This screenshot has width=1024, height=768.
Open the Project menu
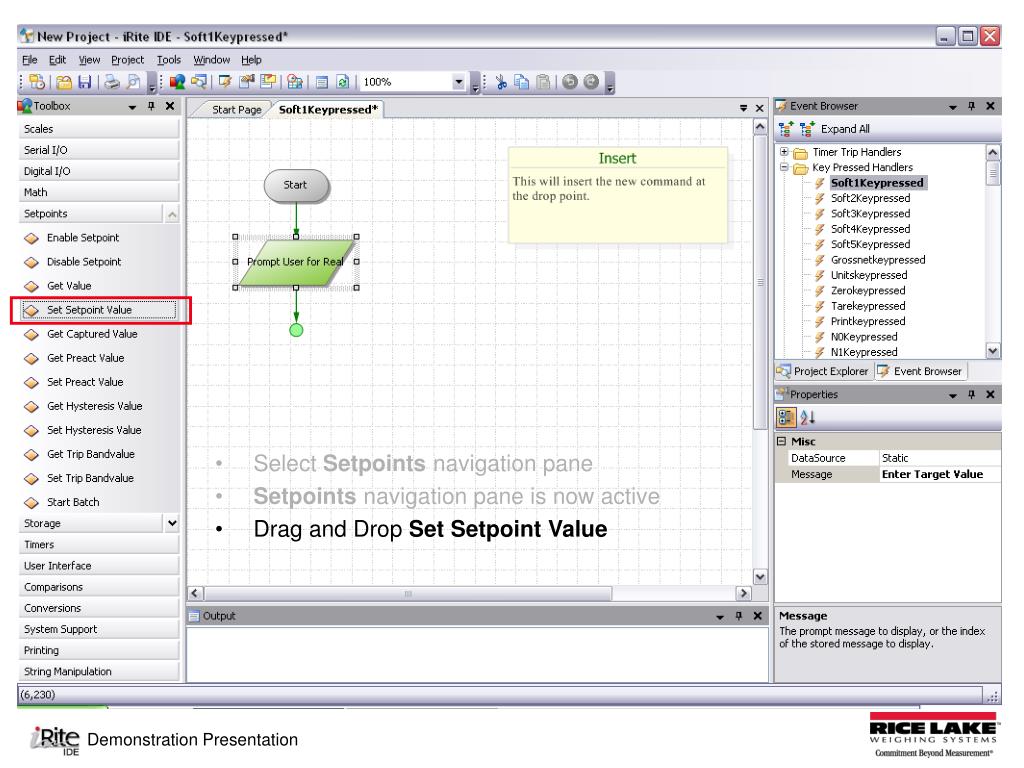click(x=127, y=59)
